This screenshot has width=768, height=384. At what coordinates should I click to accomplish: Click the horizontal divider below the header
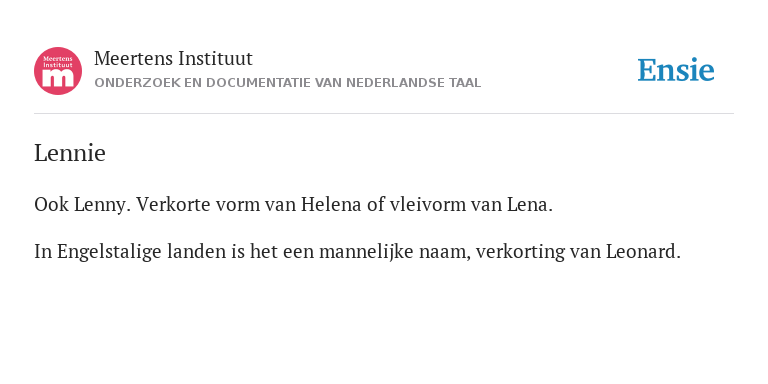point(384,114)
